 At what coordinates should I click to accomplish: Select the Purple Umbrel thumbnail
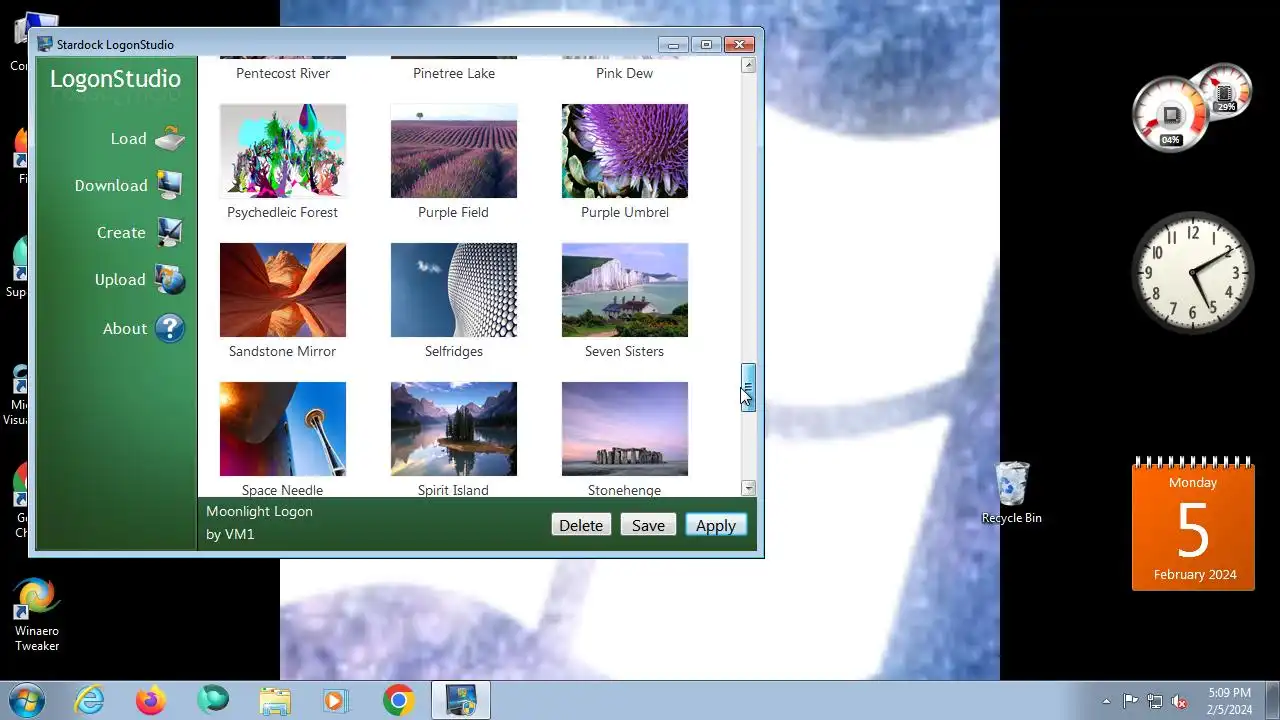[x=625, y=151]
